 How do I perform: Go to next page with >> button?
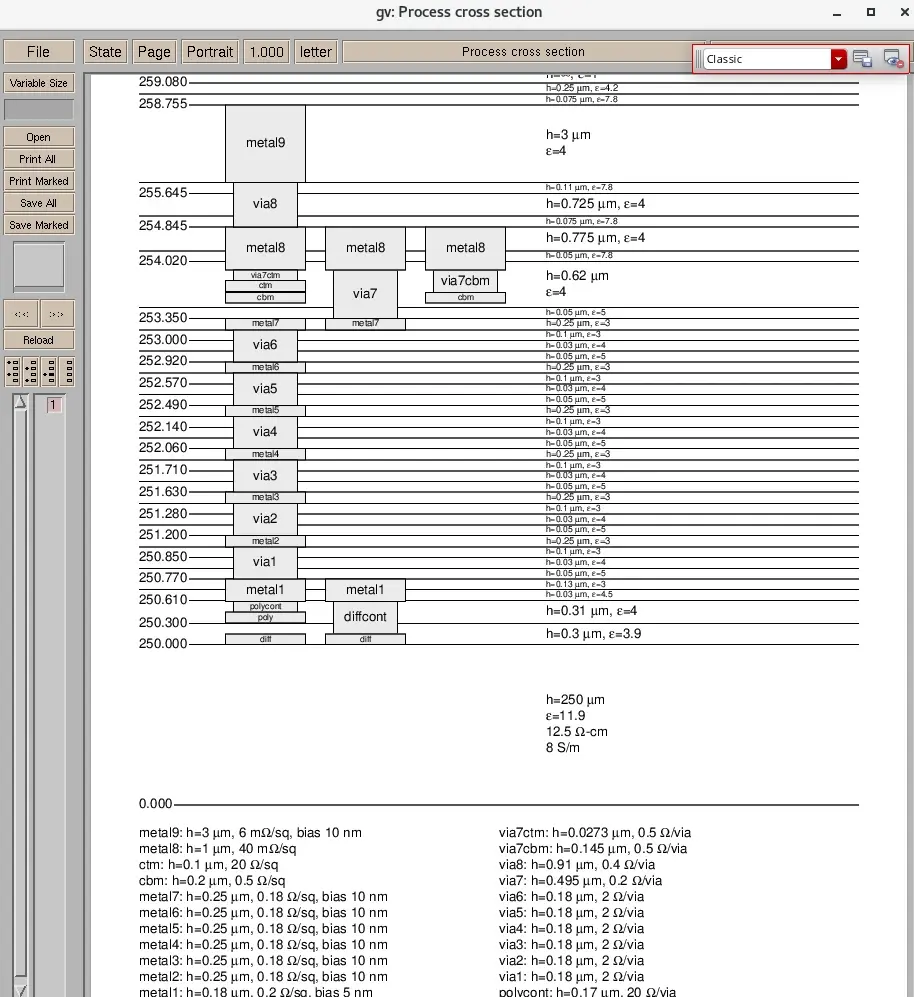57,313
